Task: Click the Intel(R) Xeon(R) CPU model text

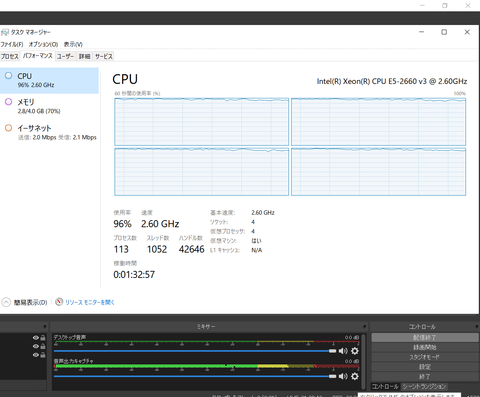Action: click(x=392, y=81)
